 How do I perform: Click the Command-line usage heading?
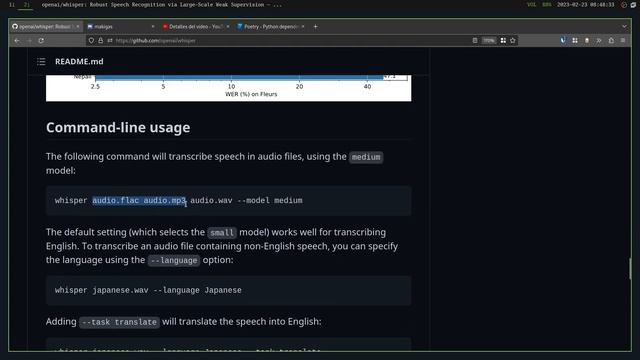coord(118,128)
